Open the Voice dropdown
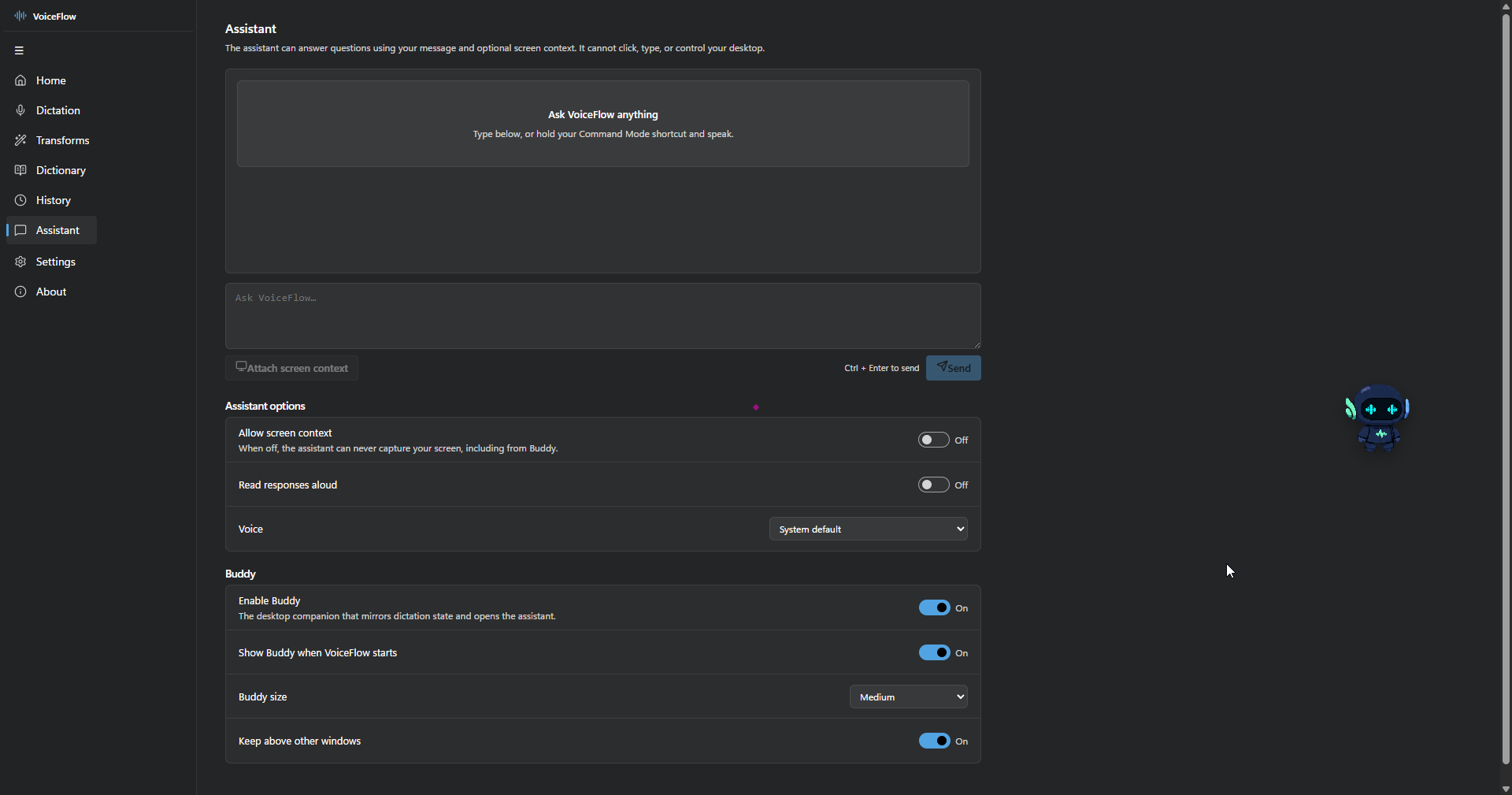This screenshot has height=795, width=1512. point(869,529)
